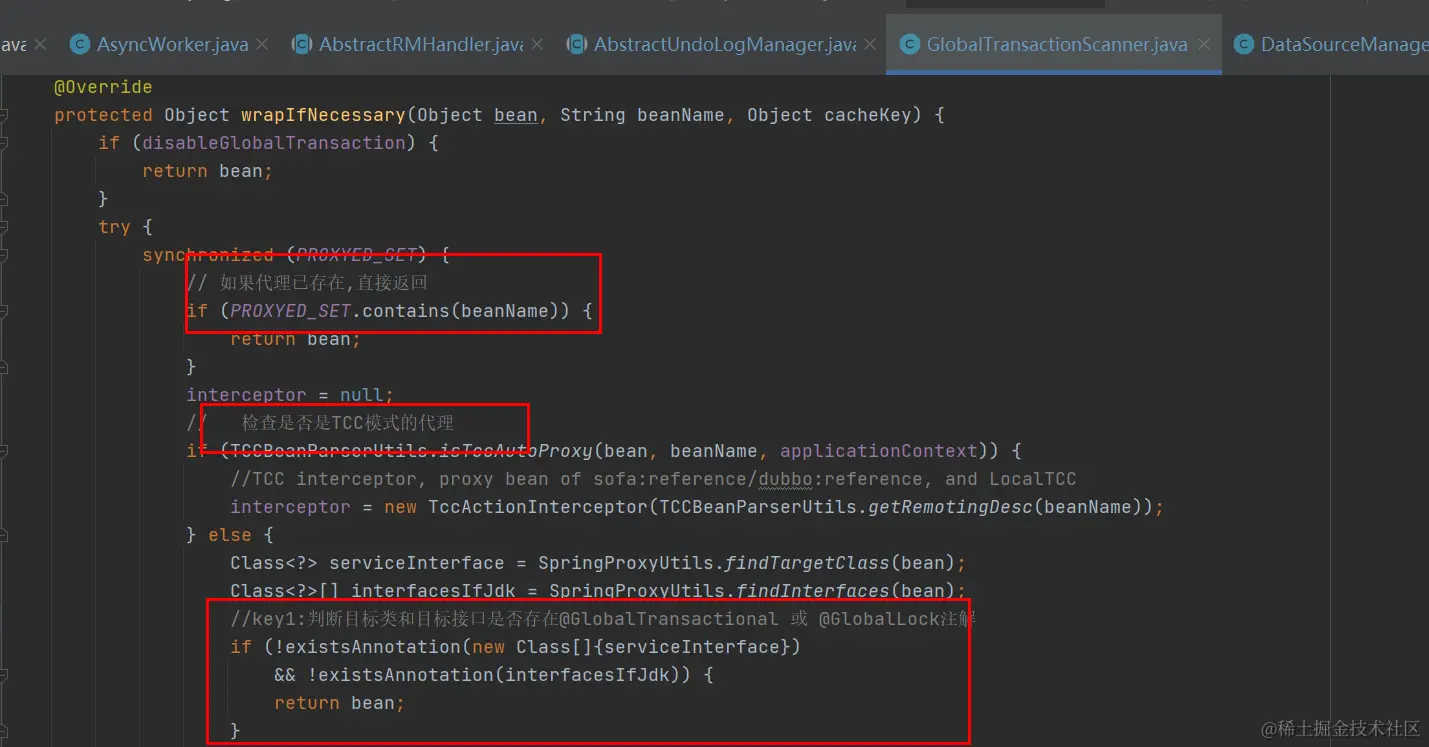Click the 'serviceInterface' variable declaration
The image size is (1429, 747).
tap(417, 563)
